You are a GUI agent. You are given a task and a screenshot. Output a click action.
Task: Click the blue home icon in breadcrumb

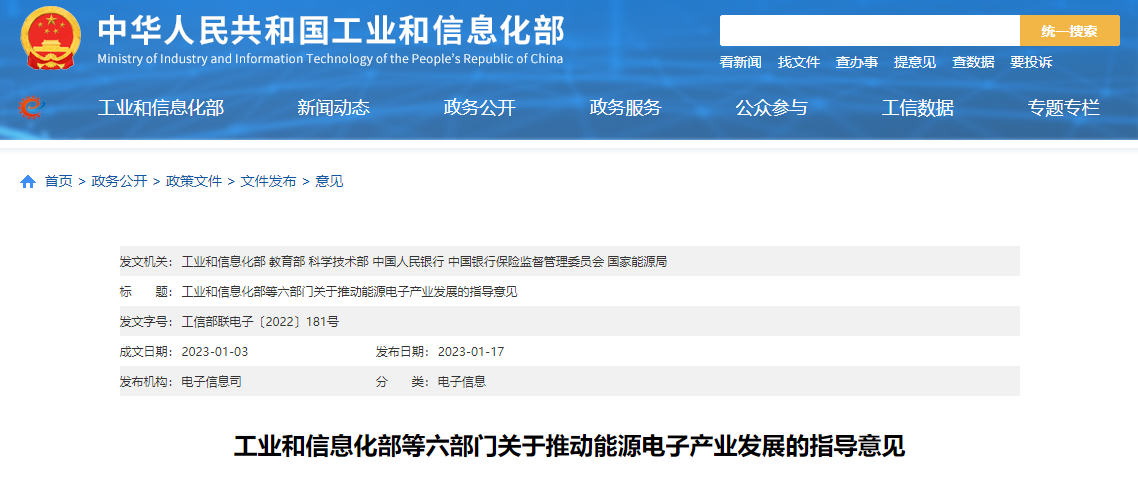28,182
